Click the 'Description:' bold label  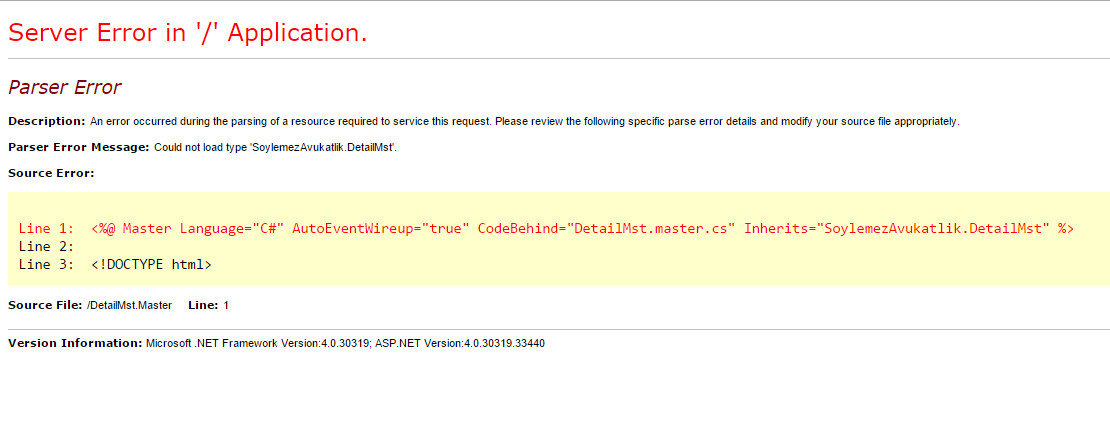47,121
